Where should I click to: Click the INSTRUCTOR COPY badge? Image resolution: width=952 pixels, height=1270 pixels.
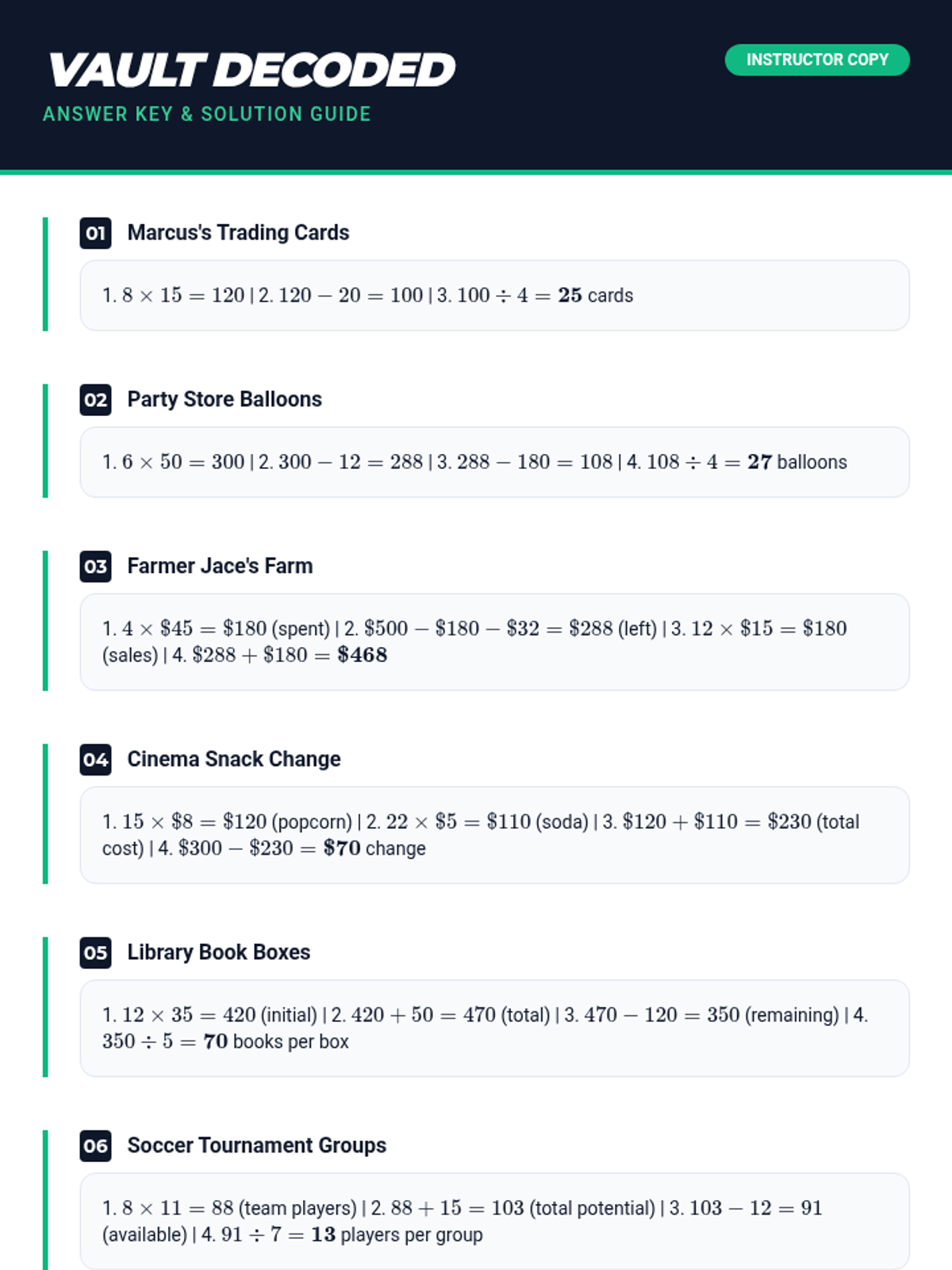(x=816, y=60)
